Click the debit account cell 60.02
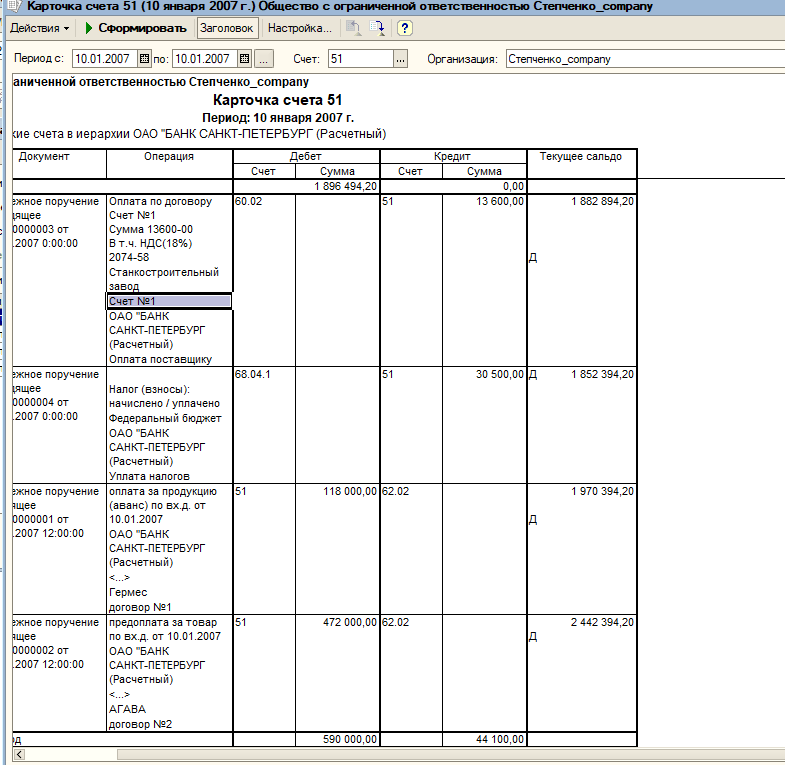This screenshot has height=765, width=785. coord(248,201)
